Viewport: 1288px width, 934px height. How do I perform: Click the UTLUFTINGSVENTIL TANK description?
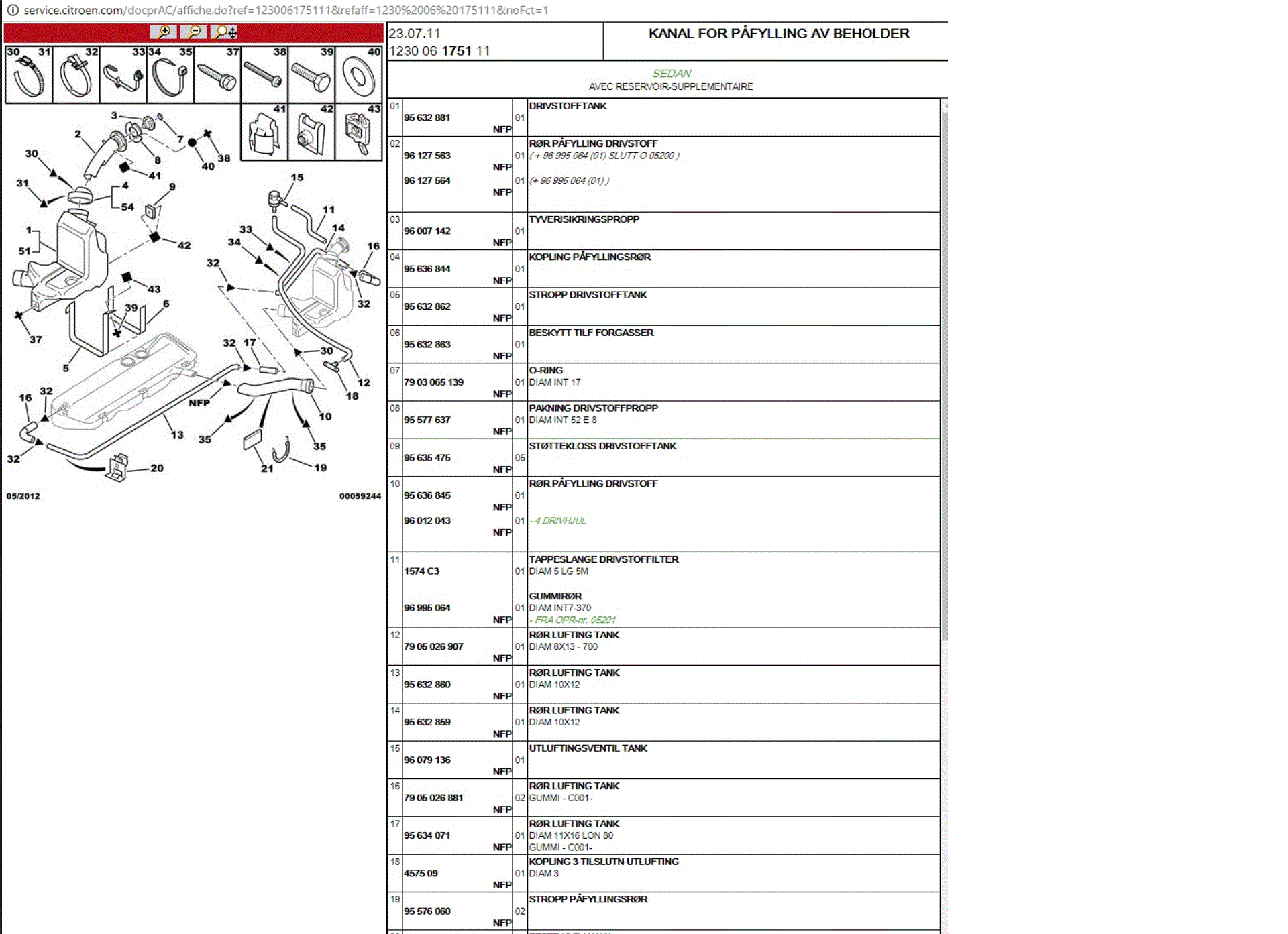point(588,748)
